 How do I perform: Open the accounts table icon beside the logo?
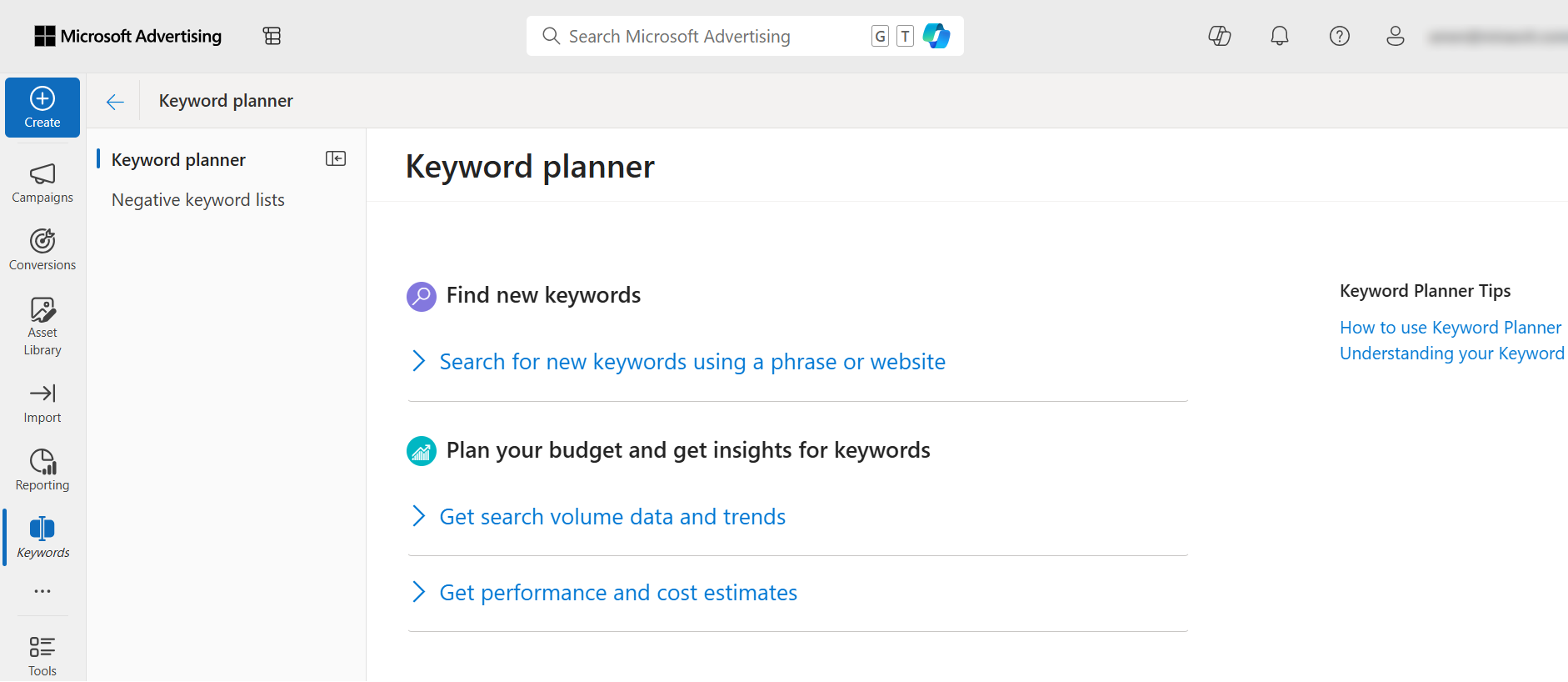tap(272, 36)
